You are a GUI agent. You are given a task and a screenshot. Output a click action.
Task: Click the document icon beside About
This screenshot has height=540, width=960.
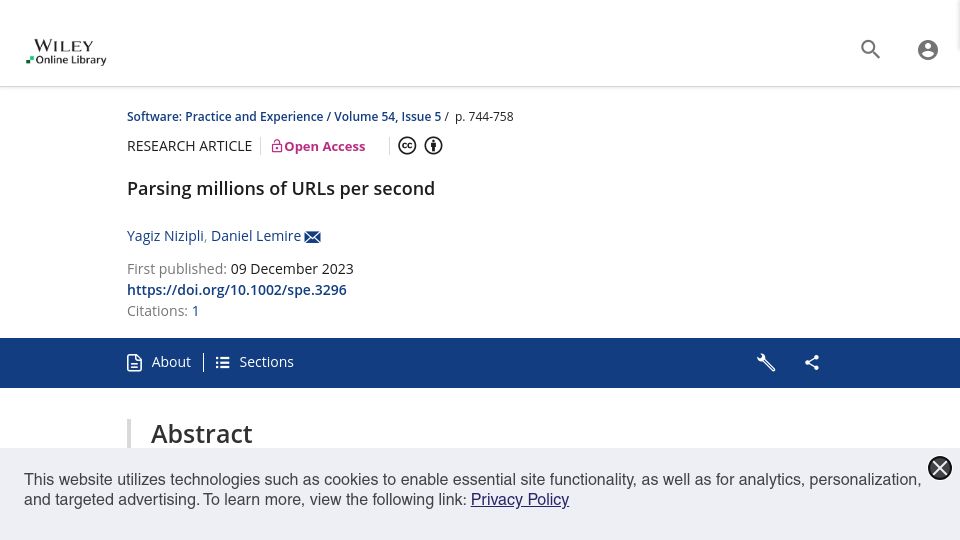(x=134, y=362)
